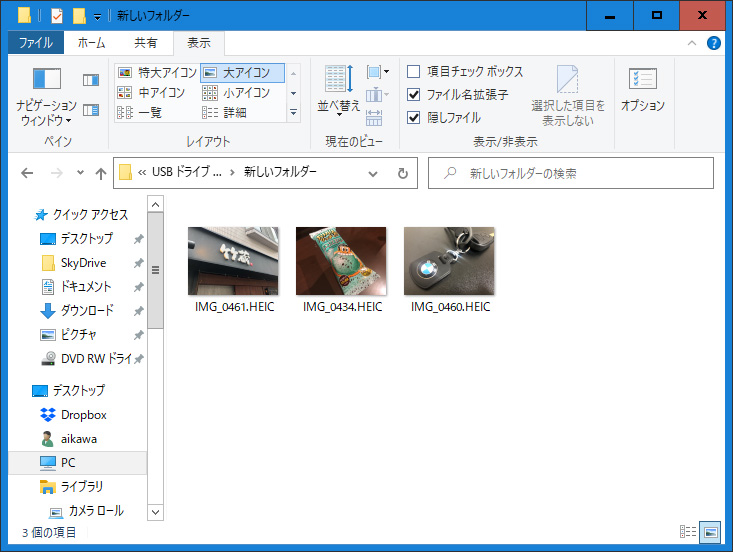Open Downloads (ダウンロード) in sidebar
This screenshot has width=733, height=552.
point(87,310)
